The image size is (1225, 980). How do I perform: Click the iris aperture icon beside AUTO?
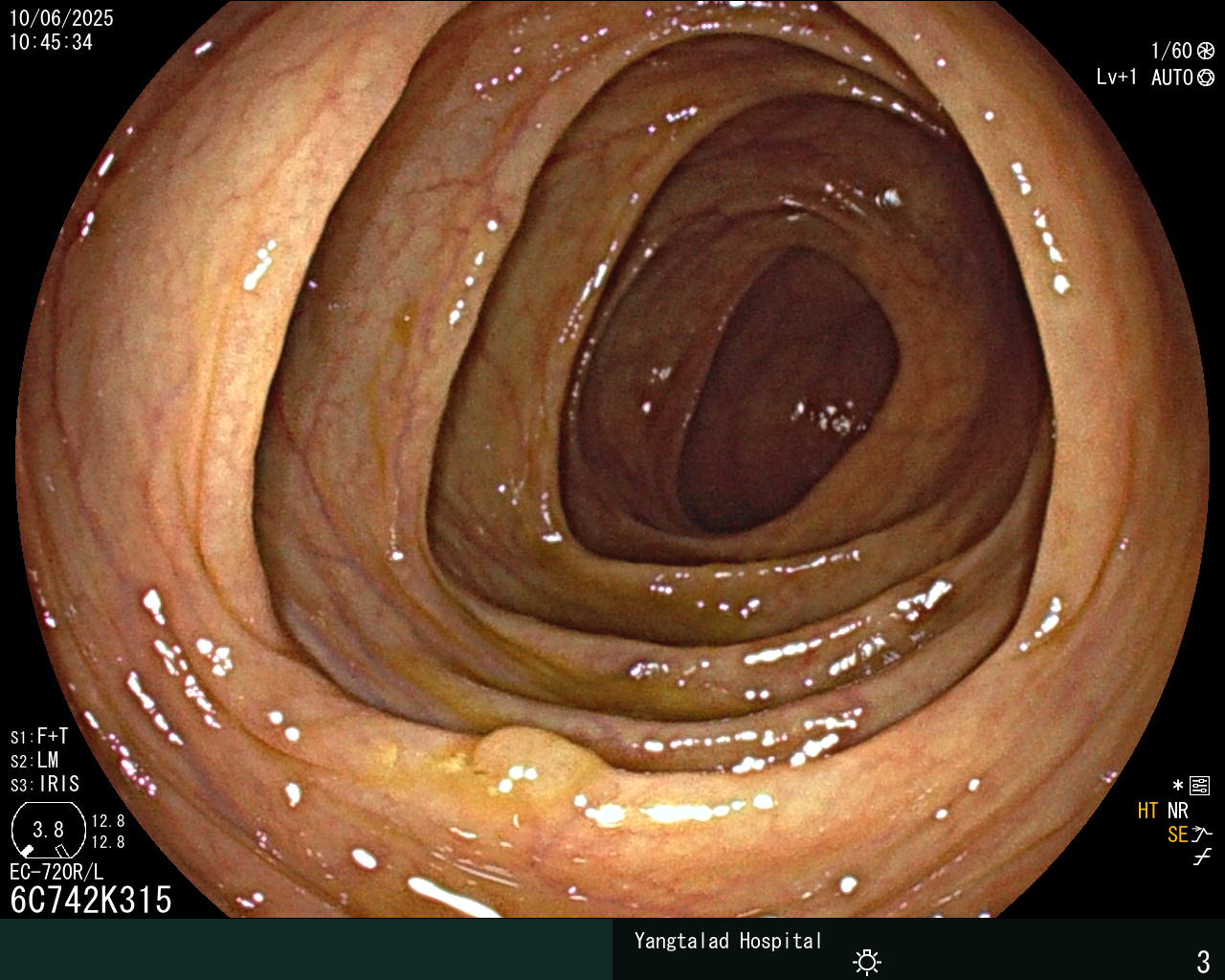point(1206,78)
